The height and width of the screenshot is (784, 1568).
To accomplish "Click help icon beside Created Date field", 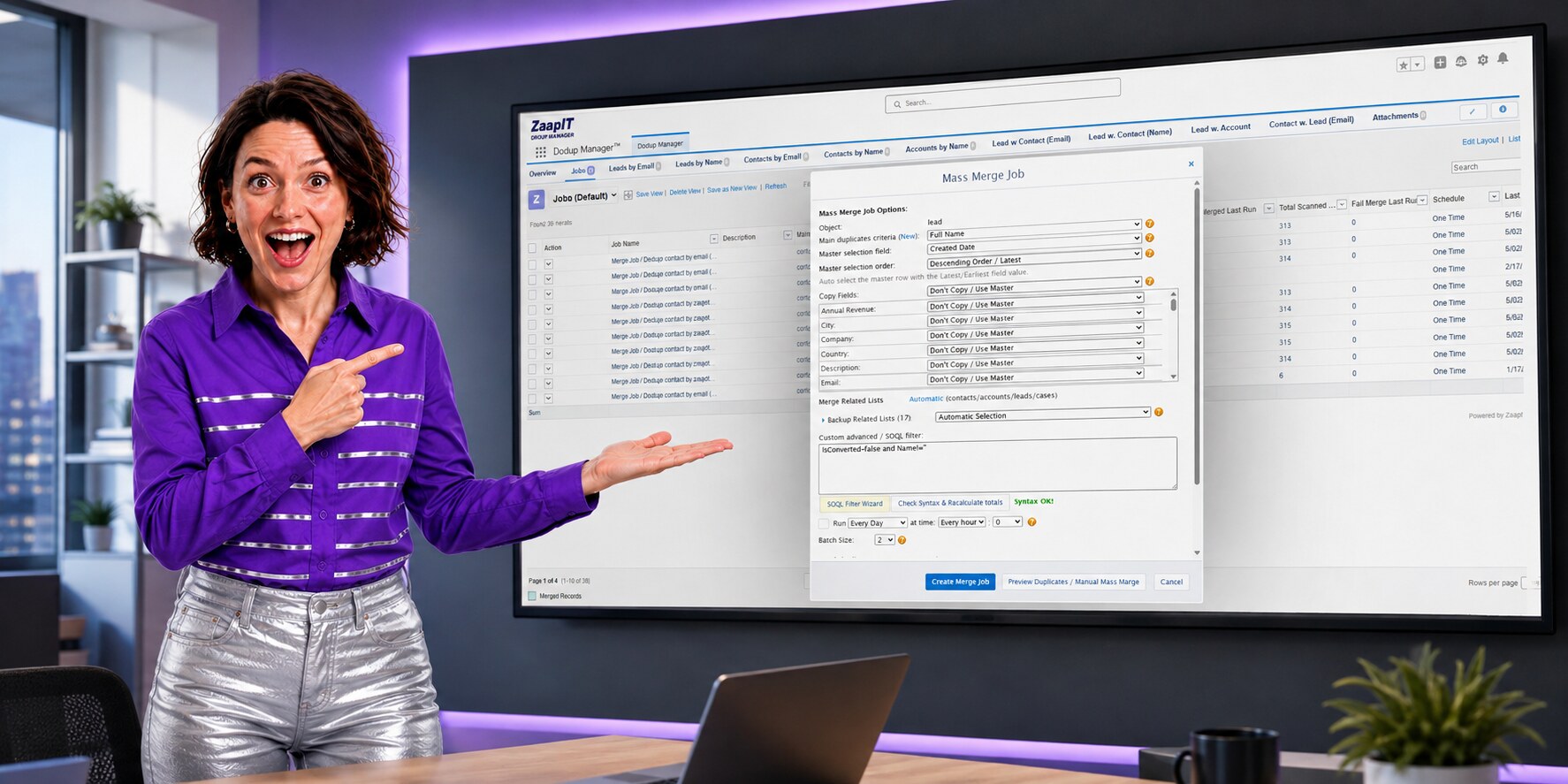I will 1150,254.
